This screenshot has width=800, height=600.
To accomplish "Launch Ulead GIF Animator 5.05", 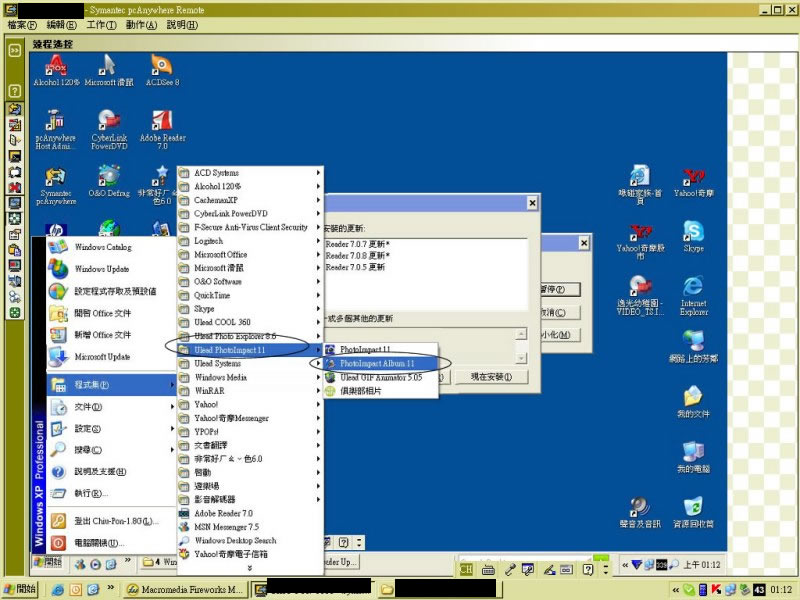I will (x=381, y=377).
